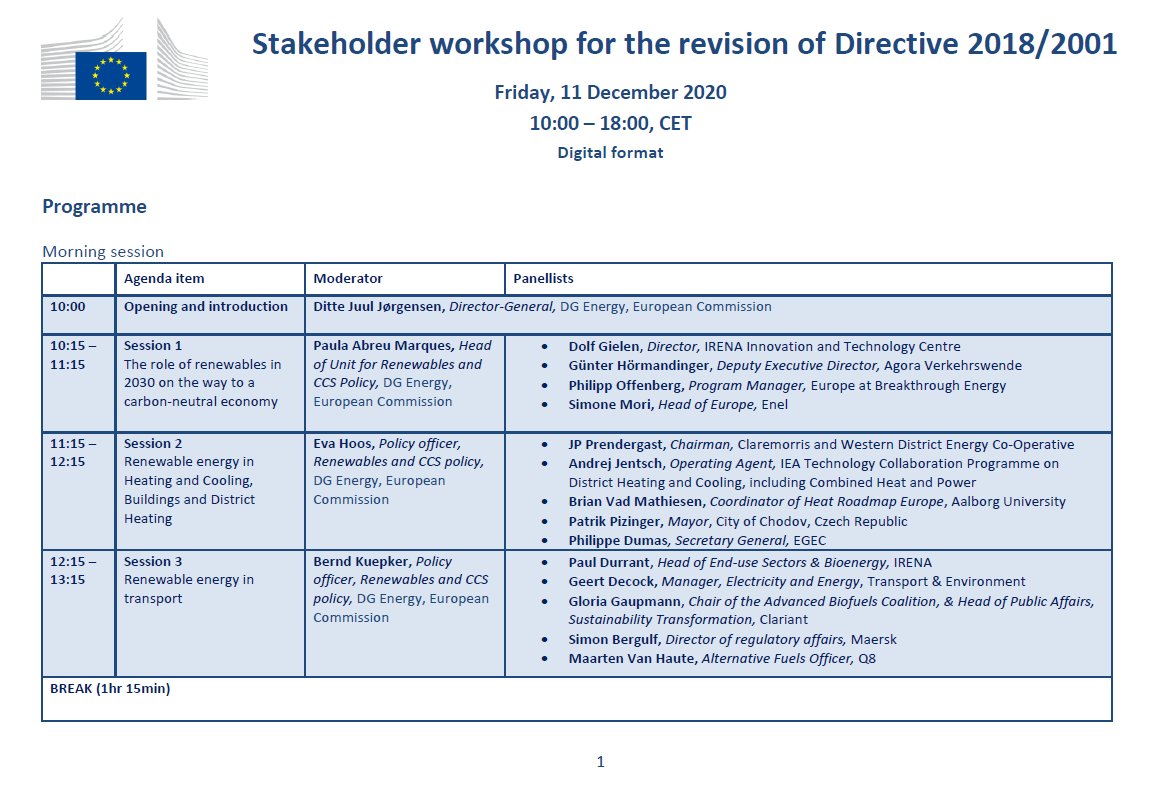The height and width of the screenshot is (792, 1163).
Task: Click panellist 'Patrik Pizinger'
Action: pyautogui.click(x=613, y=522)
